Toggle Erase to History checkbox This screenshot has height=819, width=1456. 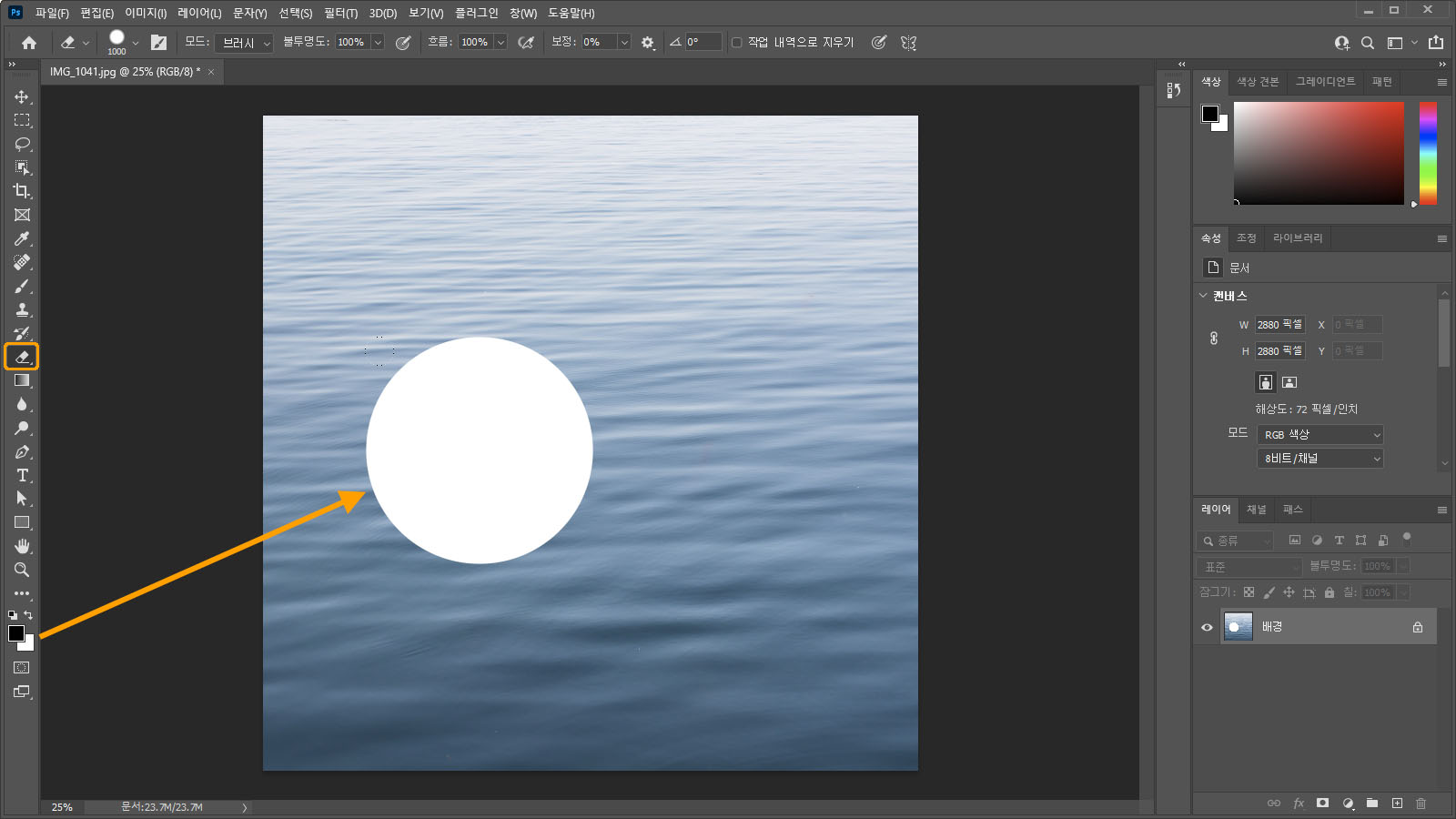click(737, 43)
